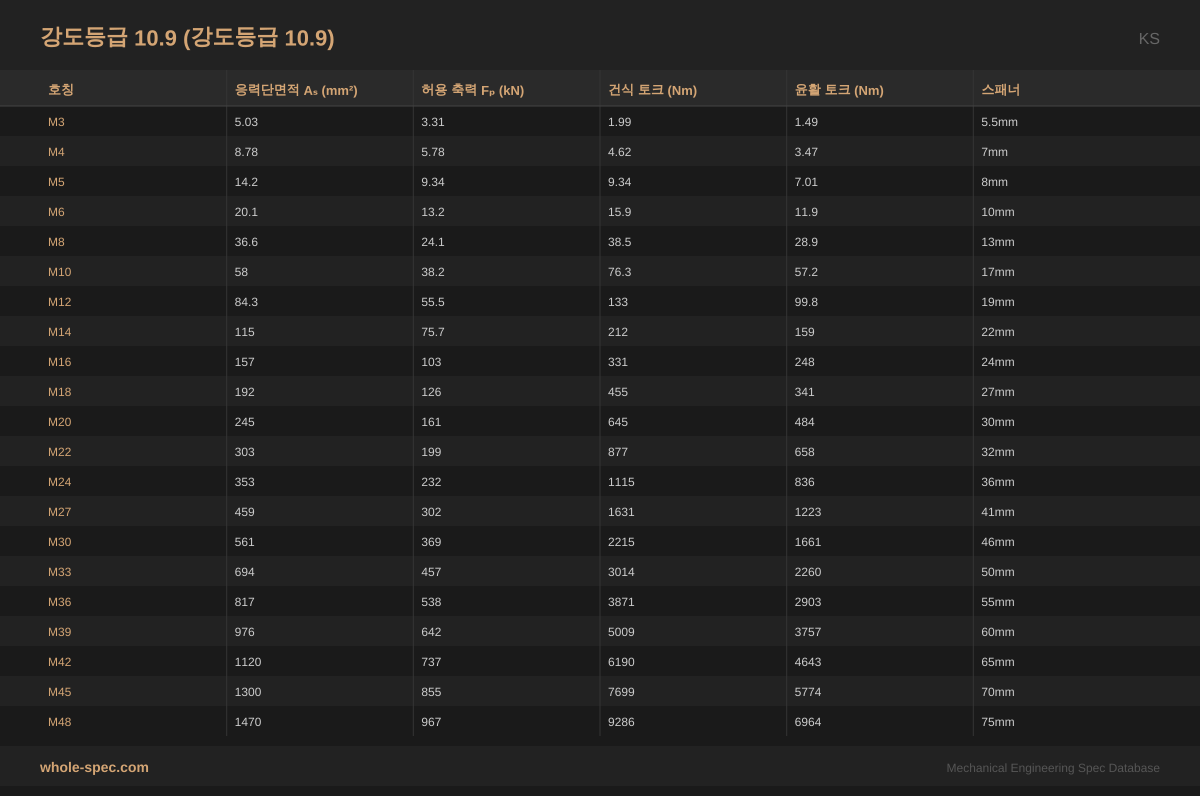Click the 응력단면적 A (mm²) header

coord(295,90)
